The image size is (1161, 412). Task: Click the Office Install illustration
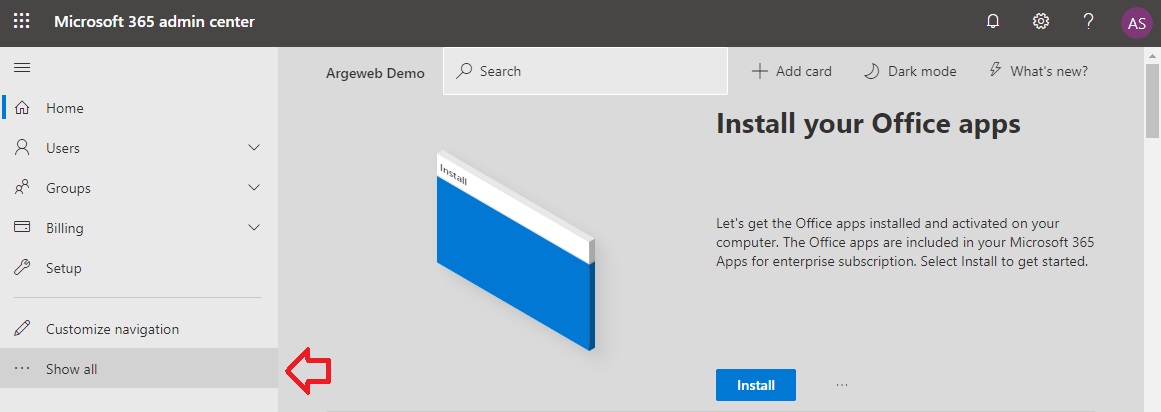(x=515, y=250)
